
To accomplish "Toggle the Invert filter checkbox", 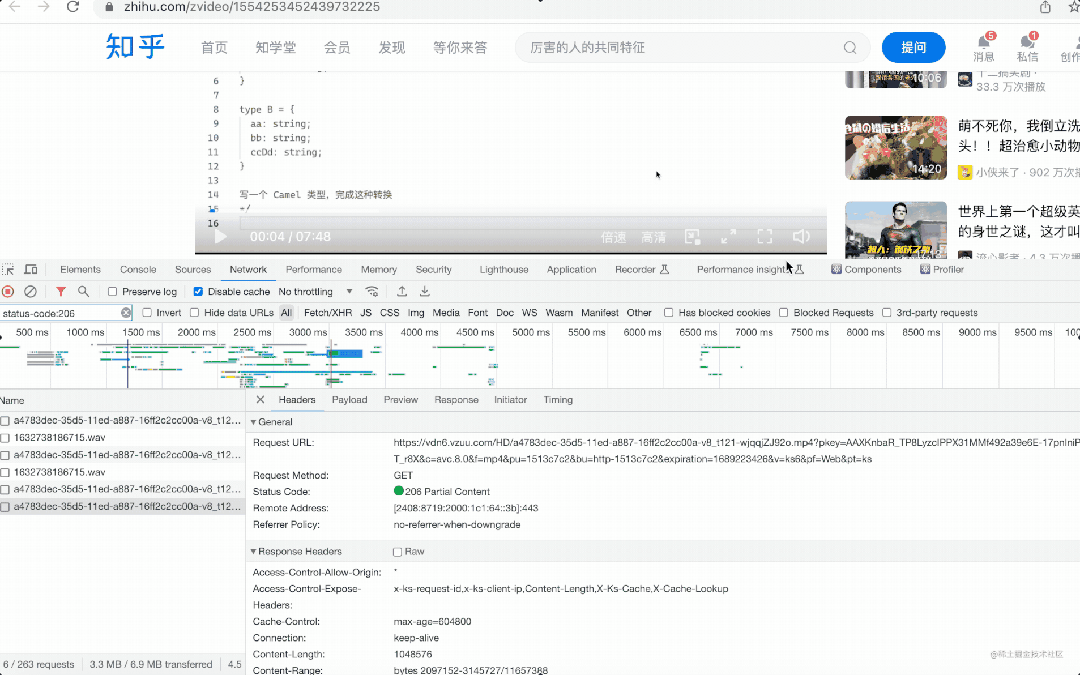I will point(147,313).
